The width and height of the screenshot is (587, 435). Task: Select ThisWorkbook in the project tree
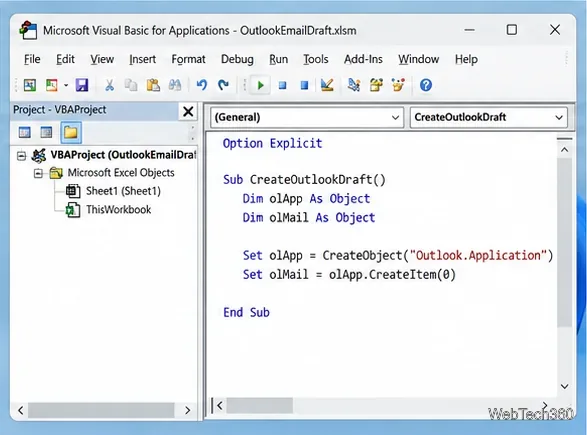[119, 209]
